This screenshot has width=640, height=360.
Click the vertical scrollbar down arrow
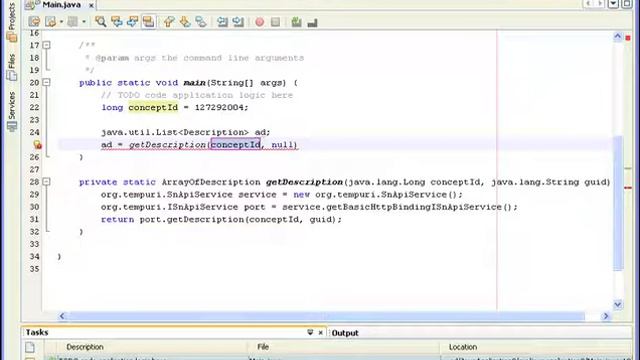(618, 304)
